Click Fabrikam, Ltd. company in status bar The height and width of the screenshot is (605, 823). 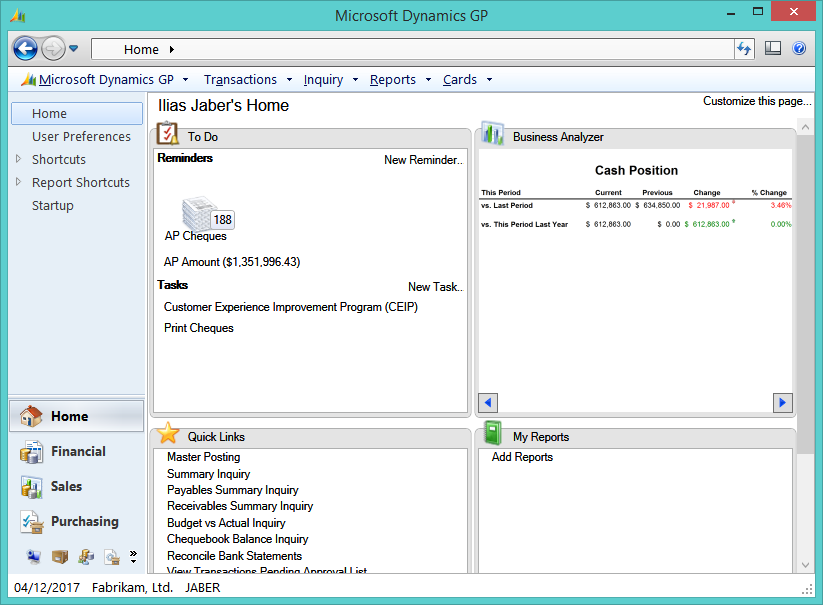132,588
